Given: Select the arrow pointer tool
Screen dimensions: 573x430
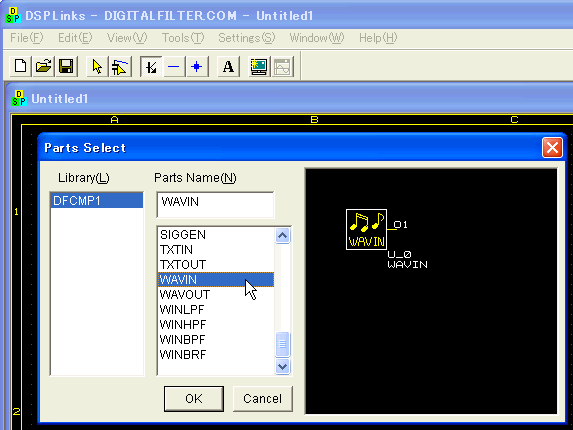Looking at the screenshot, I should click(97, 66).
